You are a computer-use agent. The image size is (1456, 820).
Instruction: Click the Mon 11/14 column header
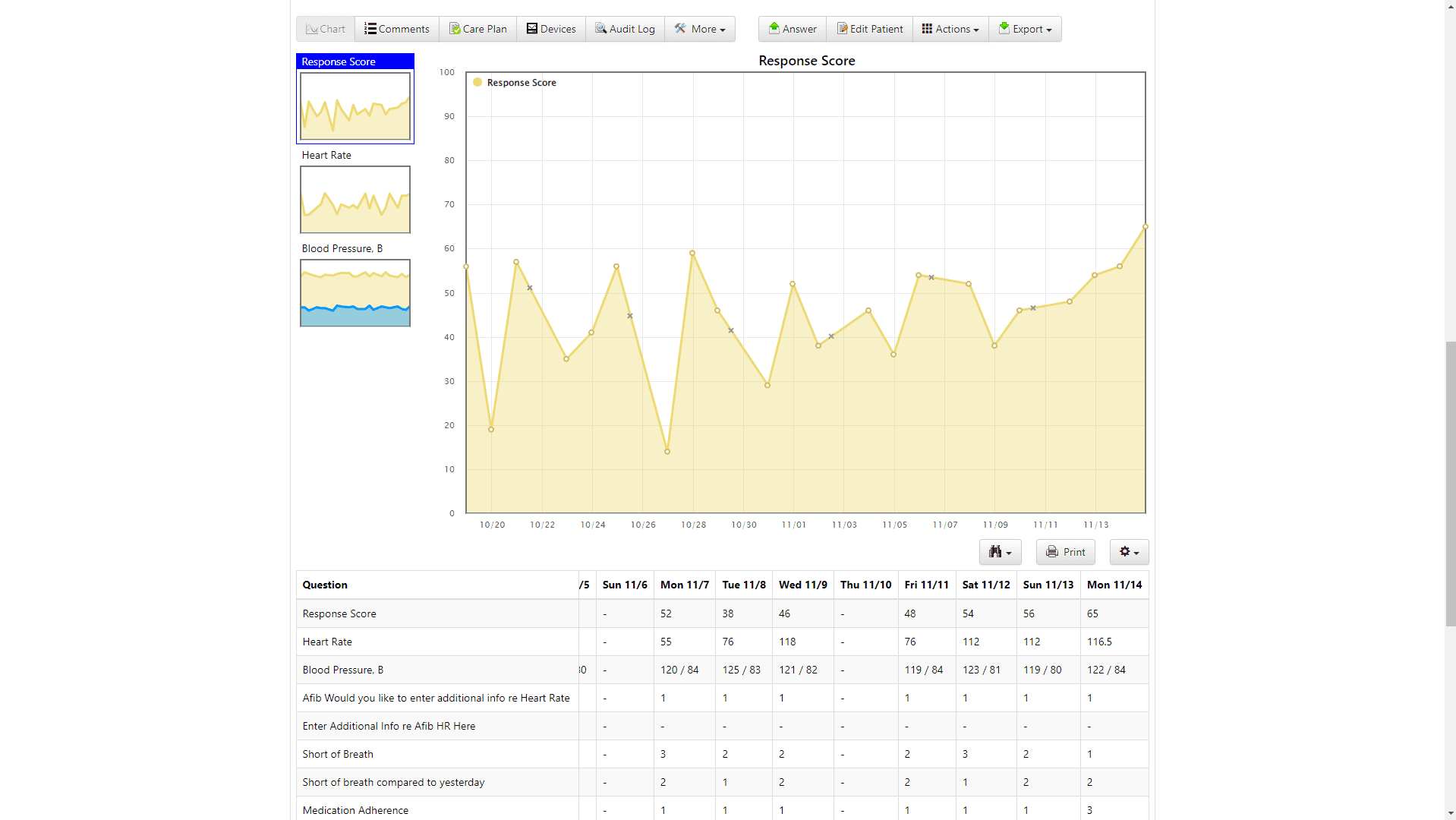click(x=1114, y=585)
